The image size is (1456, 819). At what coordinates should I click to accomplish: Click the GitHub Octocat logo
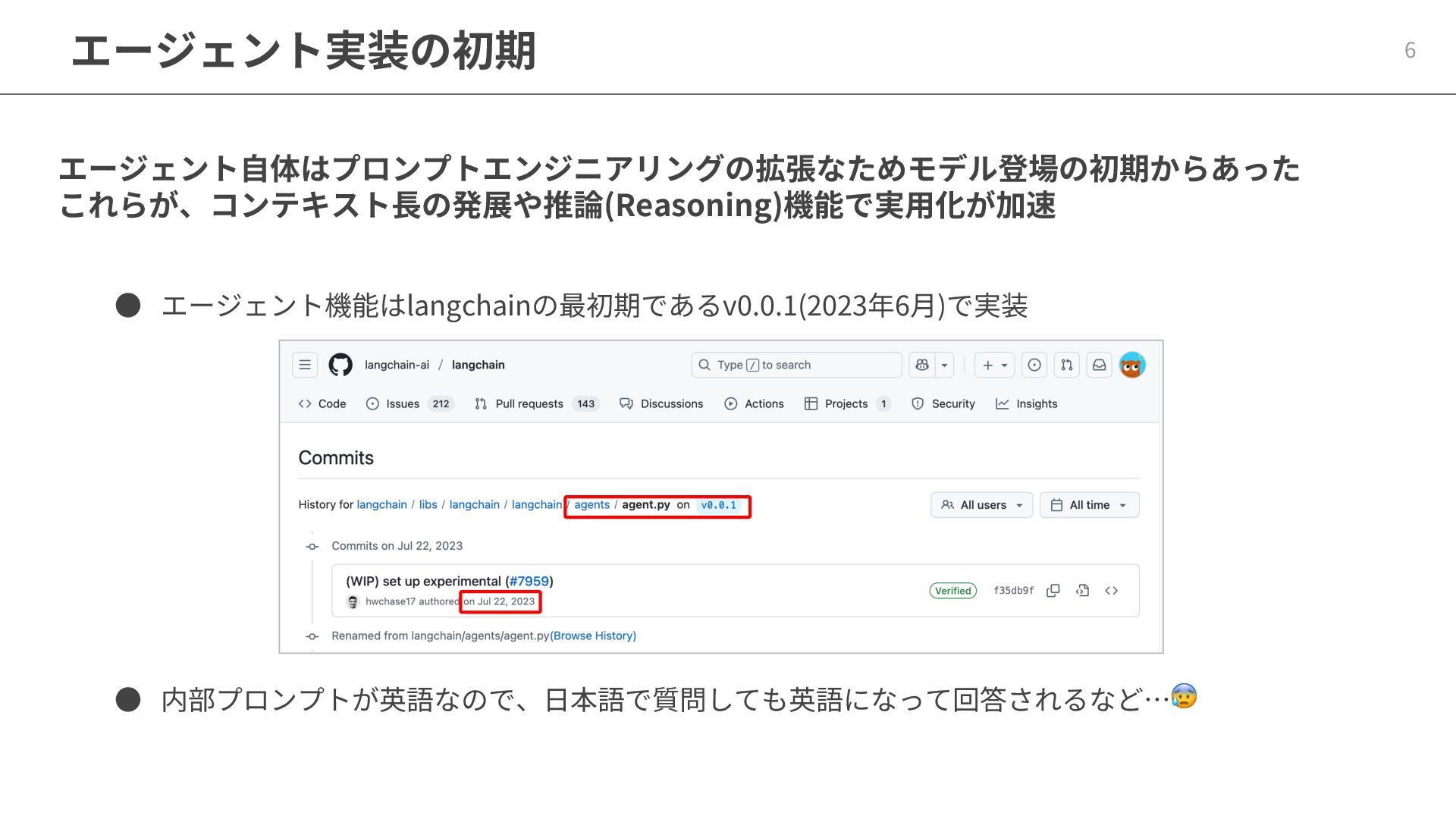340,365
